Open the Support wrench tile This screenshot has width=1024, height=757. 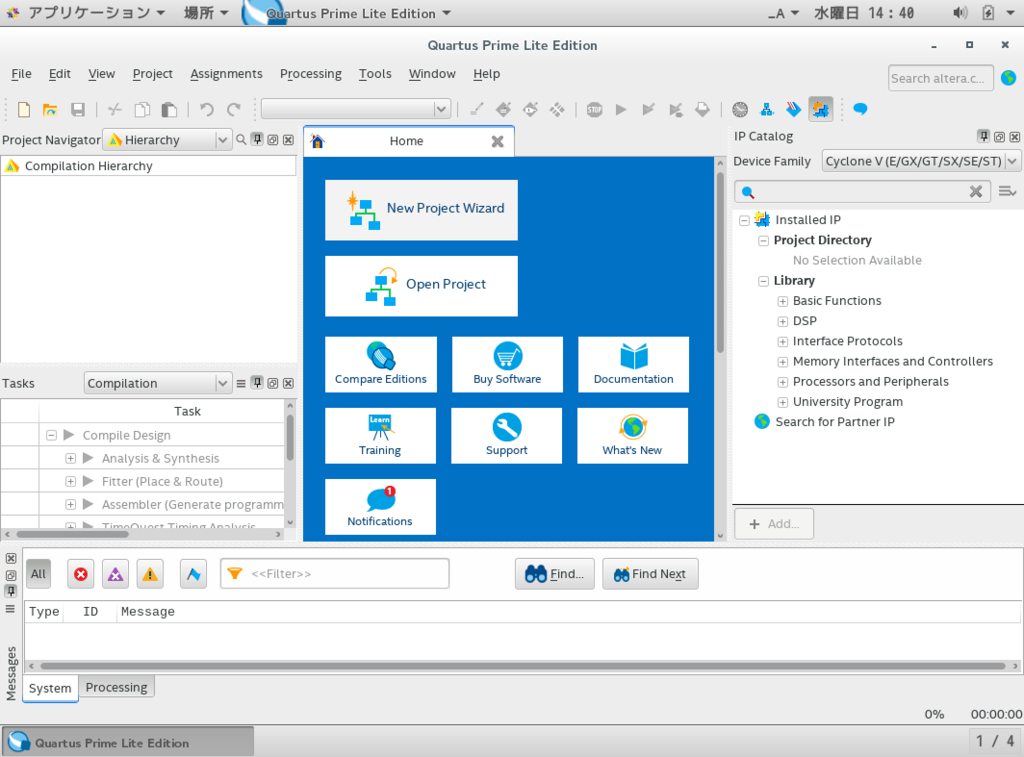click(506, 436)
